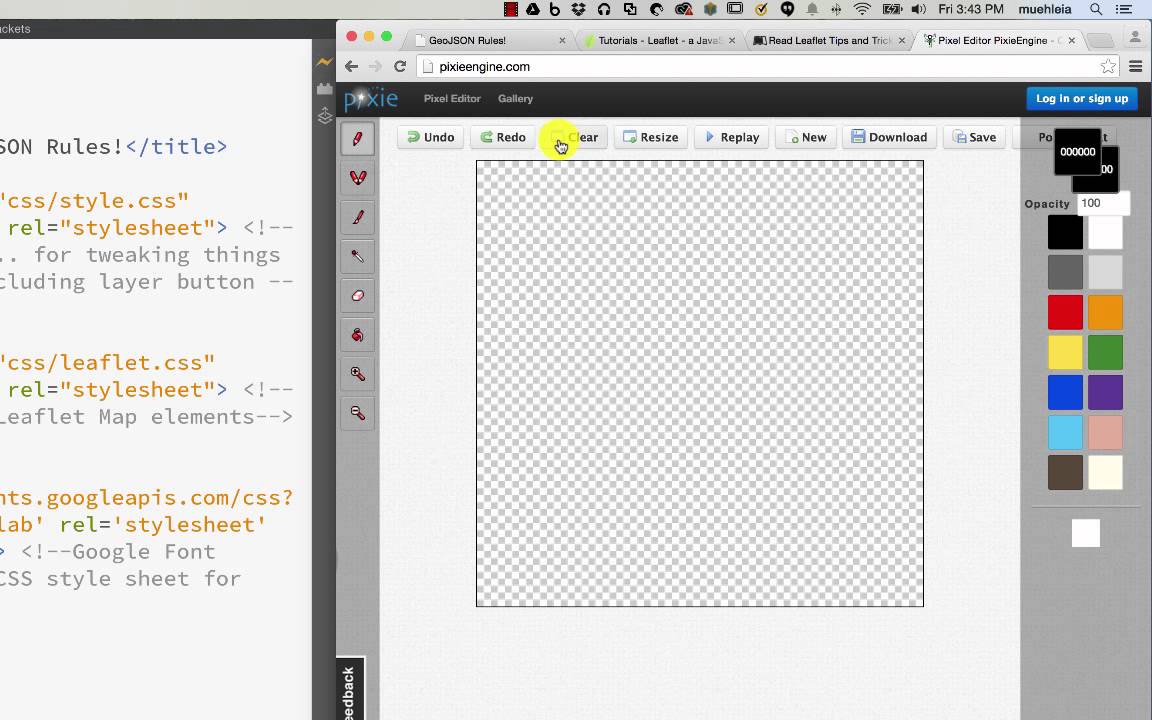Click the Brackets layers stack icon
The width and height of the screenshot is (1152, 720).
(324, 116)
